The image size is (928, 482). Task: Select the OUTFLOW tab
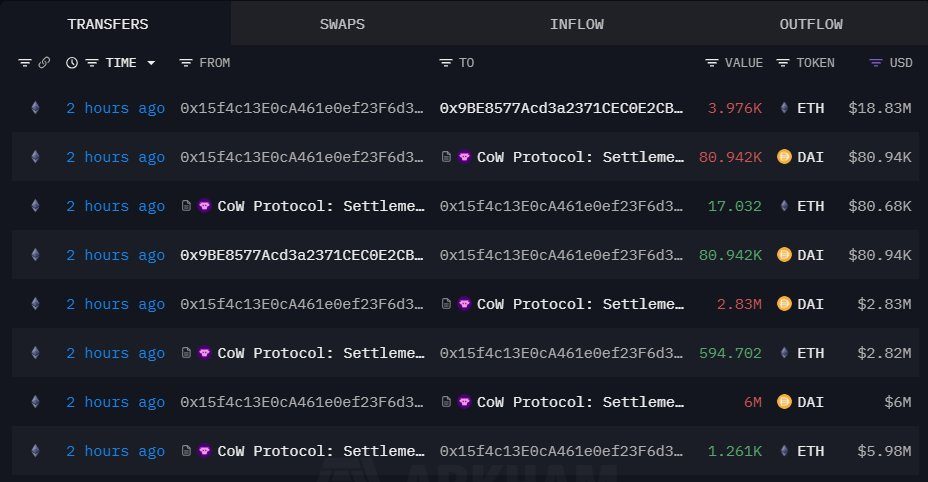(811, 24)
